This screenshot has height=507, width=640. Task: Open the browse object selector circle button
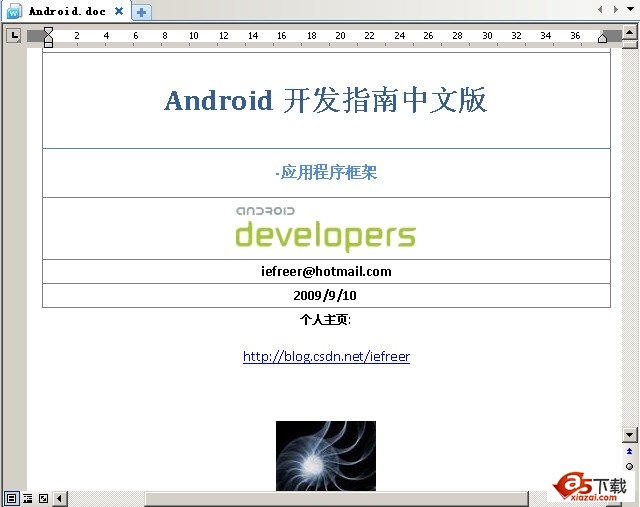pos(629,466)
